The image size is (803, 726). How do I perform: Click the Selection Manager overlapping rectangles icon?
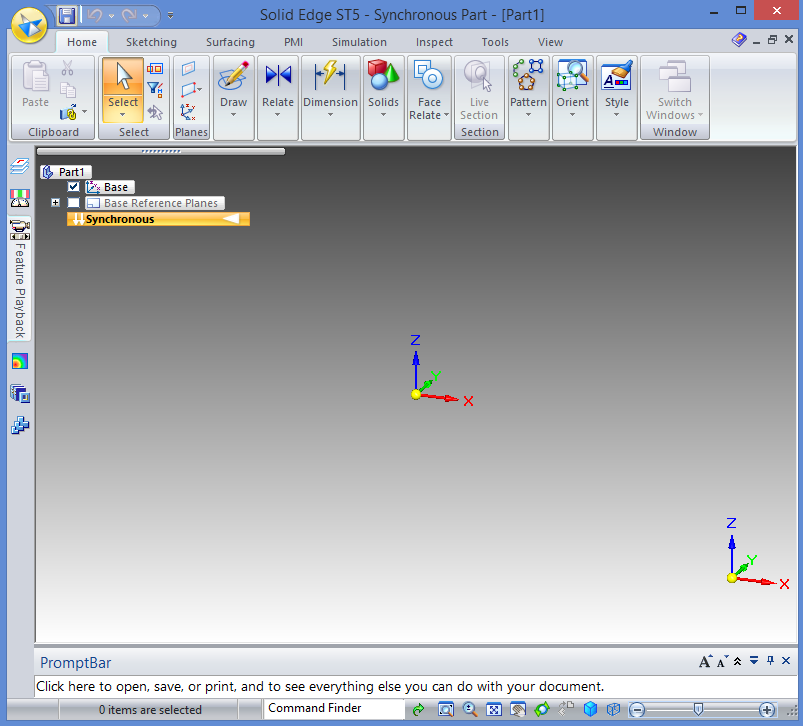(x=155, y=69)
